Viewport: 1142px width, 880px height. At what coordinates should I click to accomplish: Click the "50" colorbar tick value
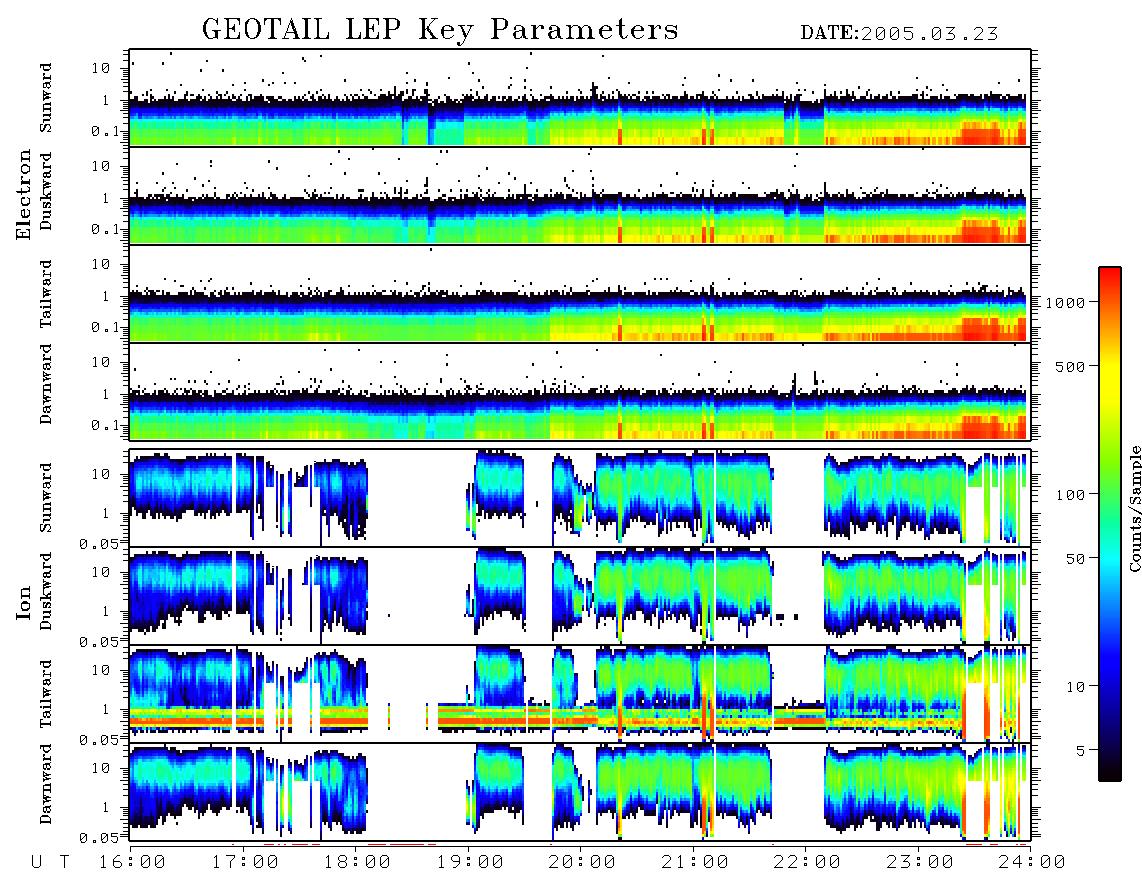pos(1075,559)
